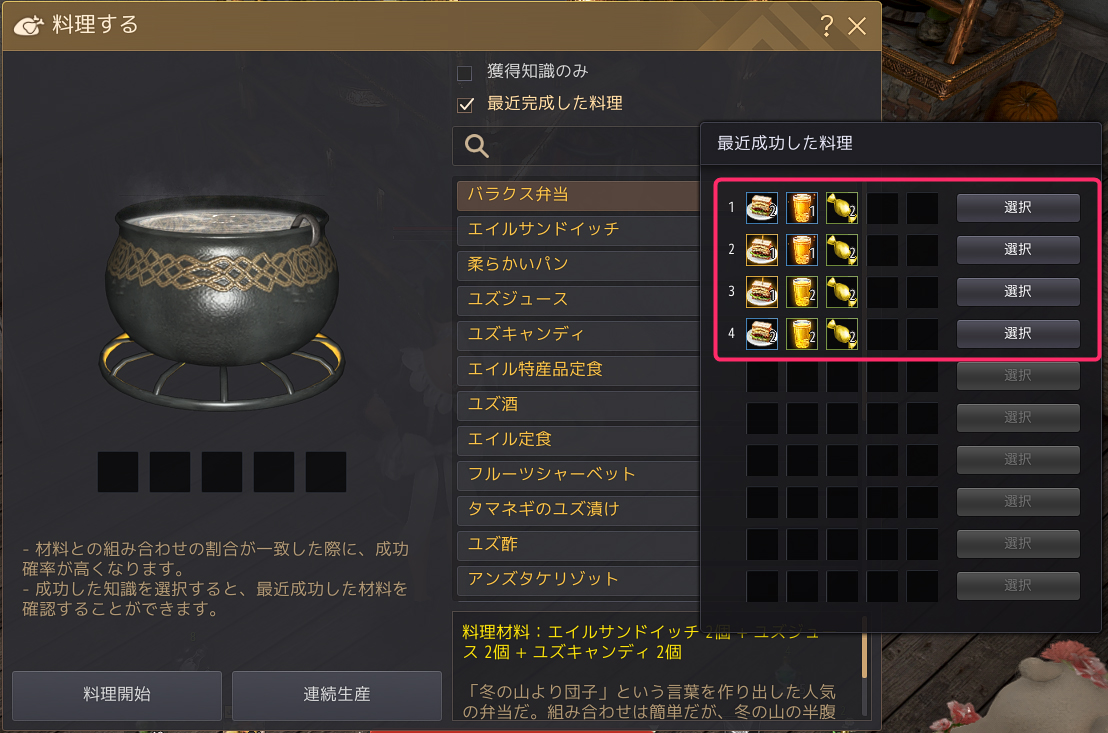Click the first empty ingredient slot under the cauldron
1108x733 pixels.
118,471
